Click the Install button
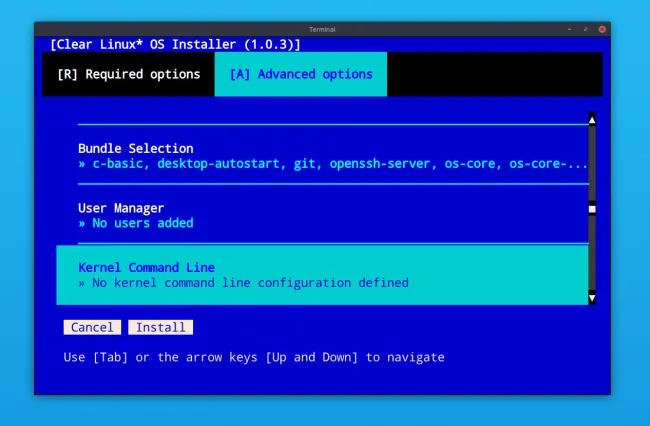650x426 pixels. pyautogui.click(x=160, y=327)
